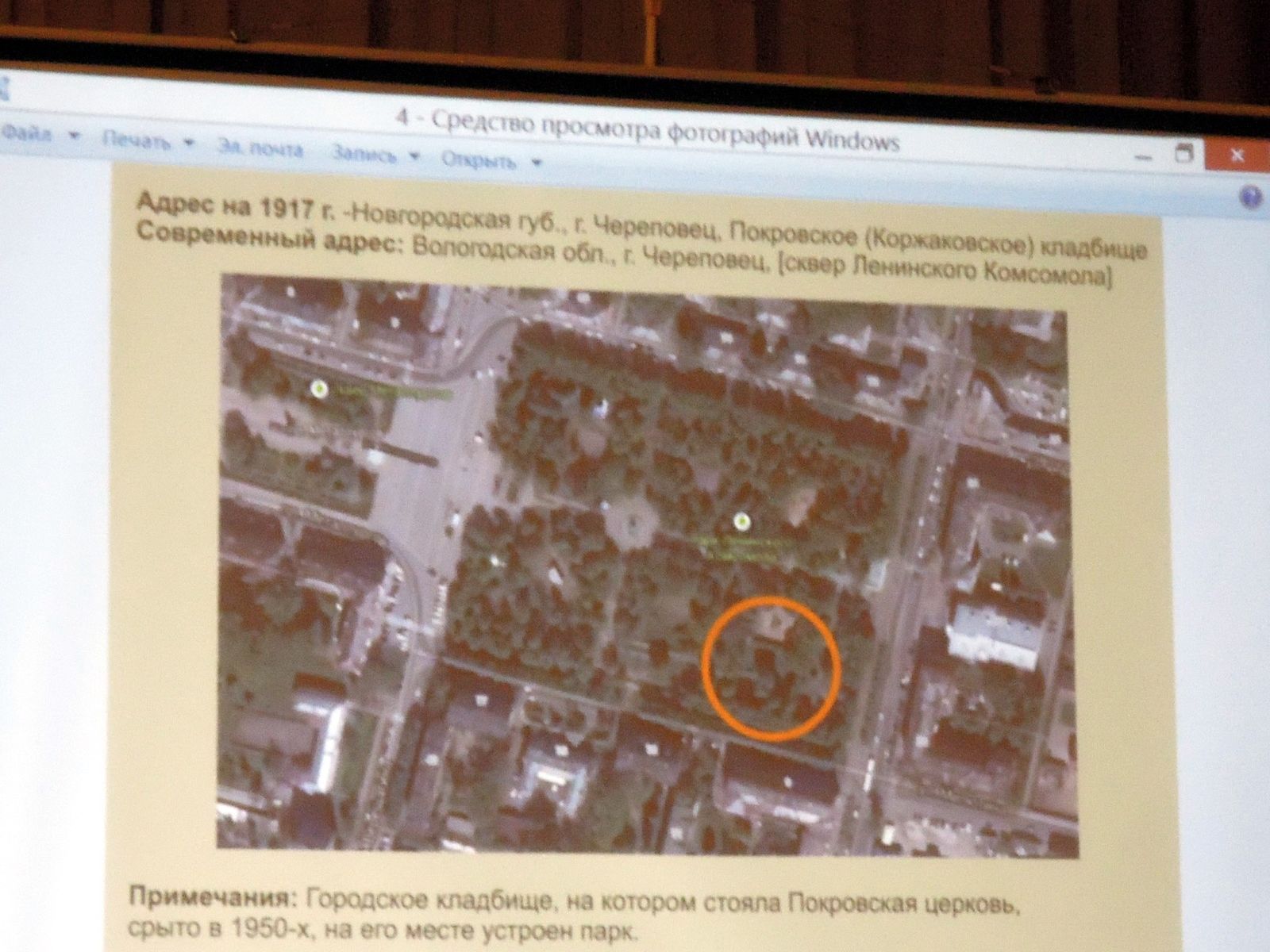Restore down the photo viewer window
The image size is (1270, 952).
[1184, 154]
